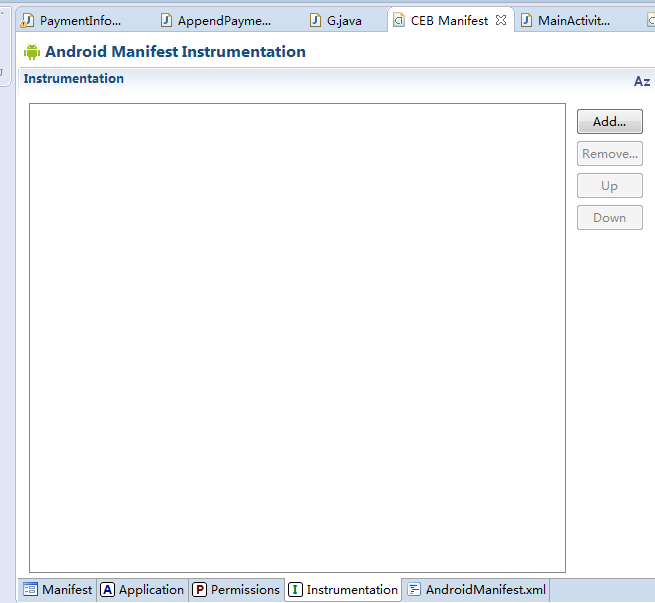Click the green Android robot icon
This screenshot has height=603, width=655.
tap(32, 52)
